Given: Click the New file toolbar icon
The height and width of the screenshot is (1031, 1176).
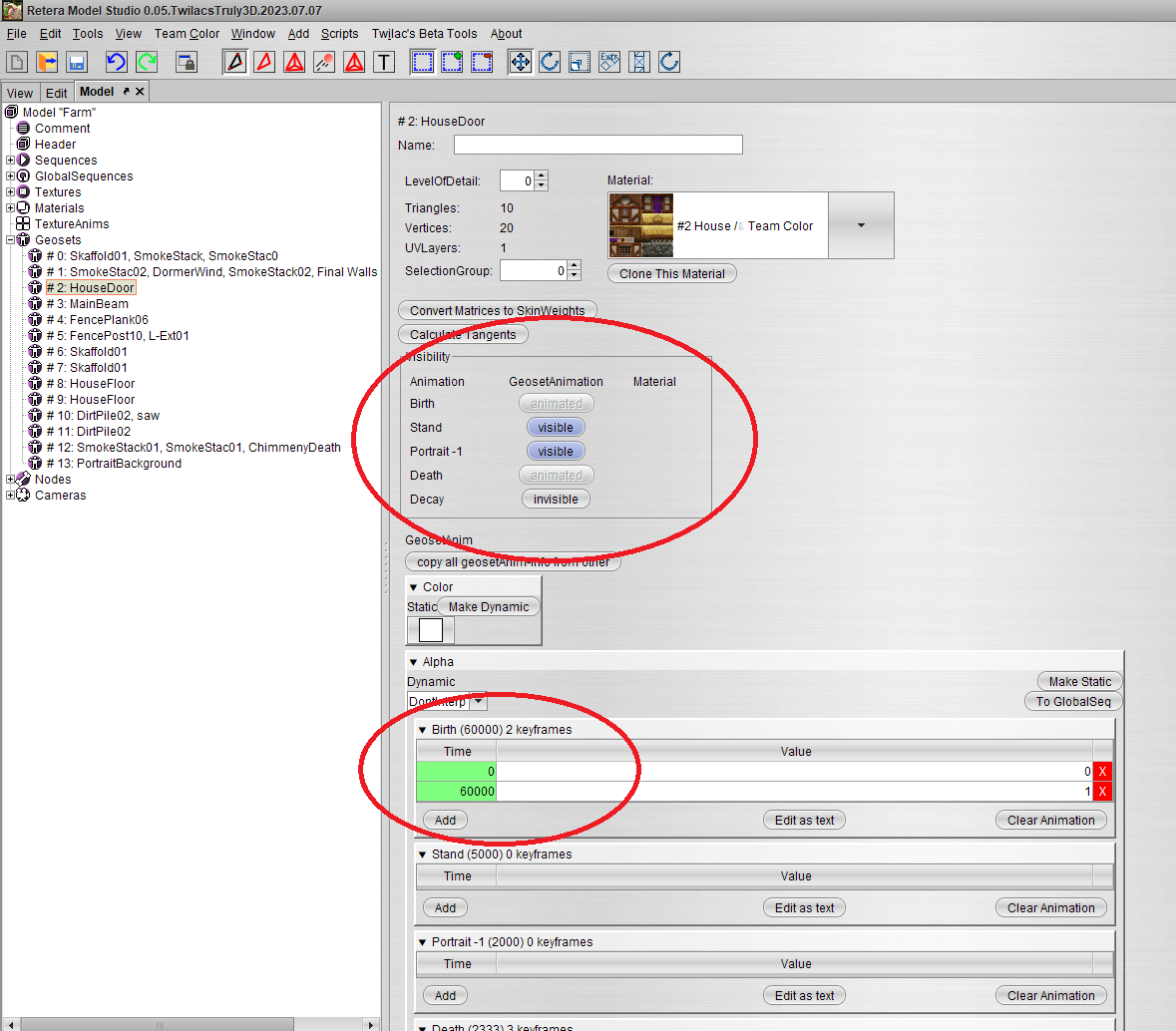Looking at the screenshot, I should tap(17, 62).
